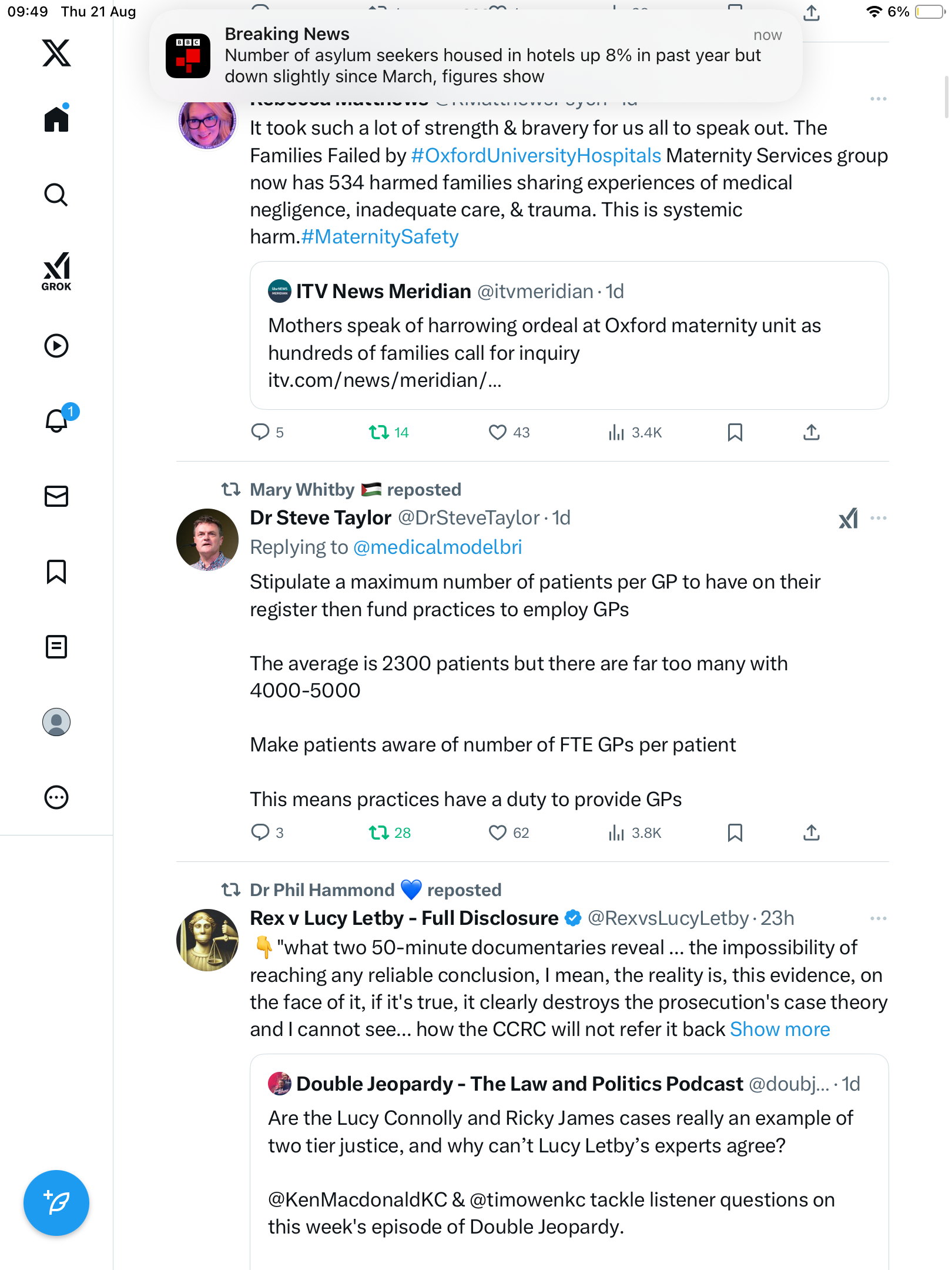The height and width of the screenshot is (1270, 952).
Task: Open the Video tab play icon
Action: 56,346
